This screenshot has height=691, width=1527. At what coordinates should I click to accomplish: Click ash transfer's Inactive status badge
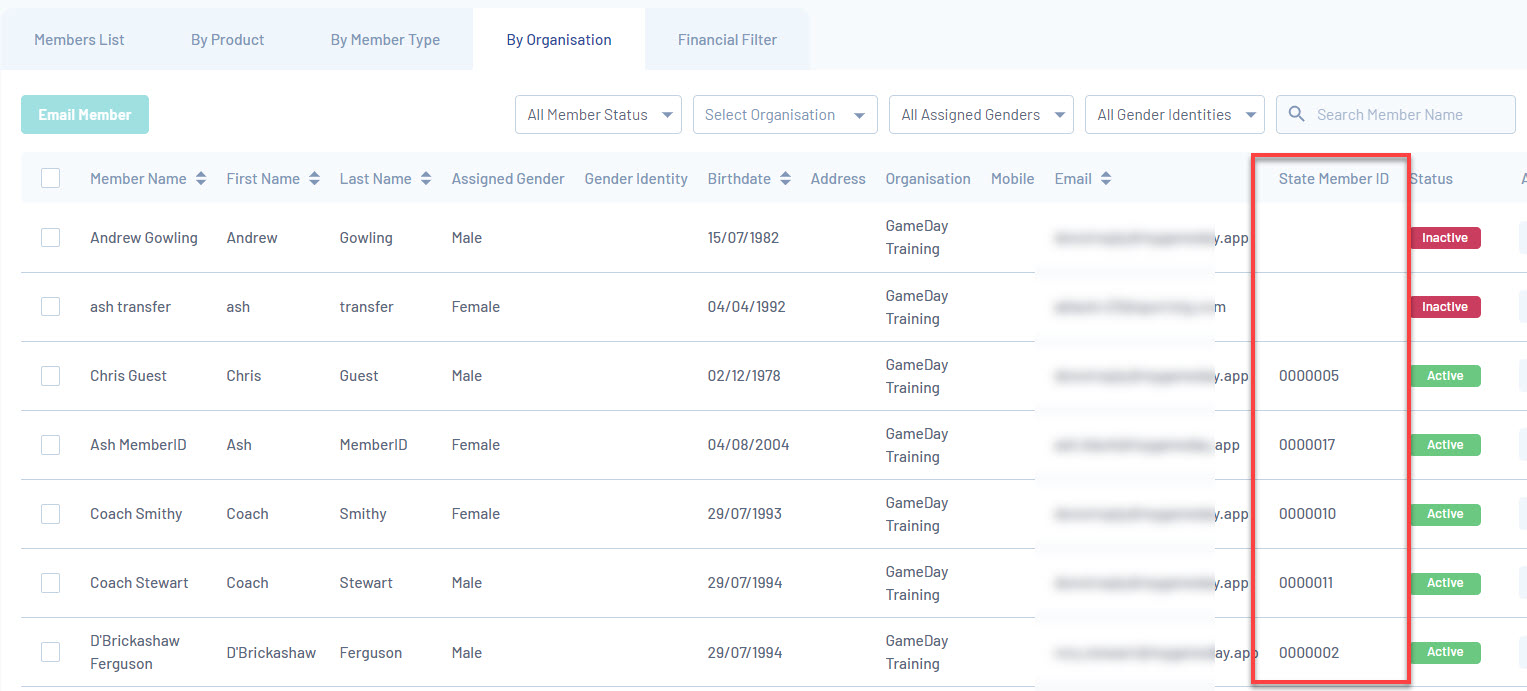[x=1445, y=307]
